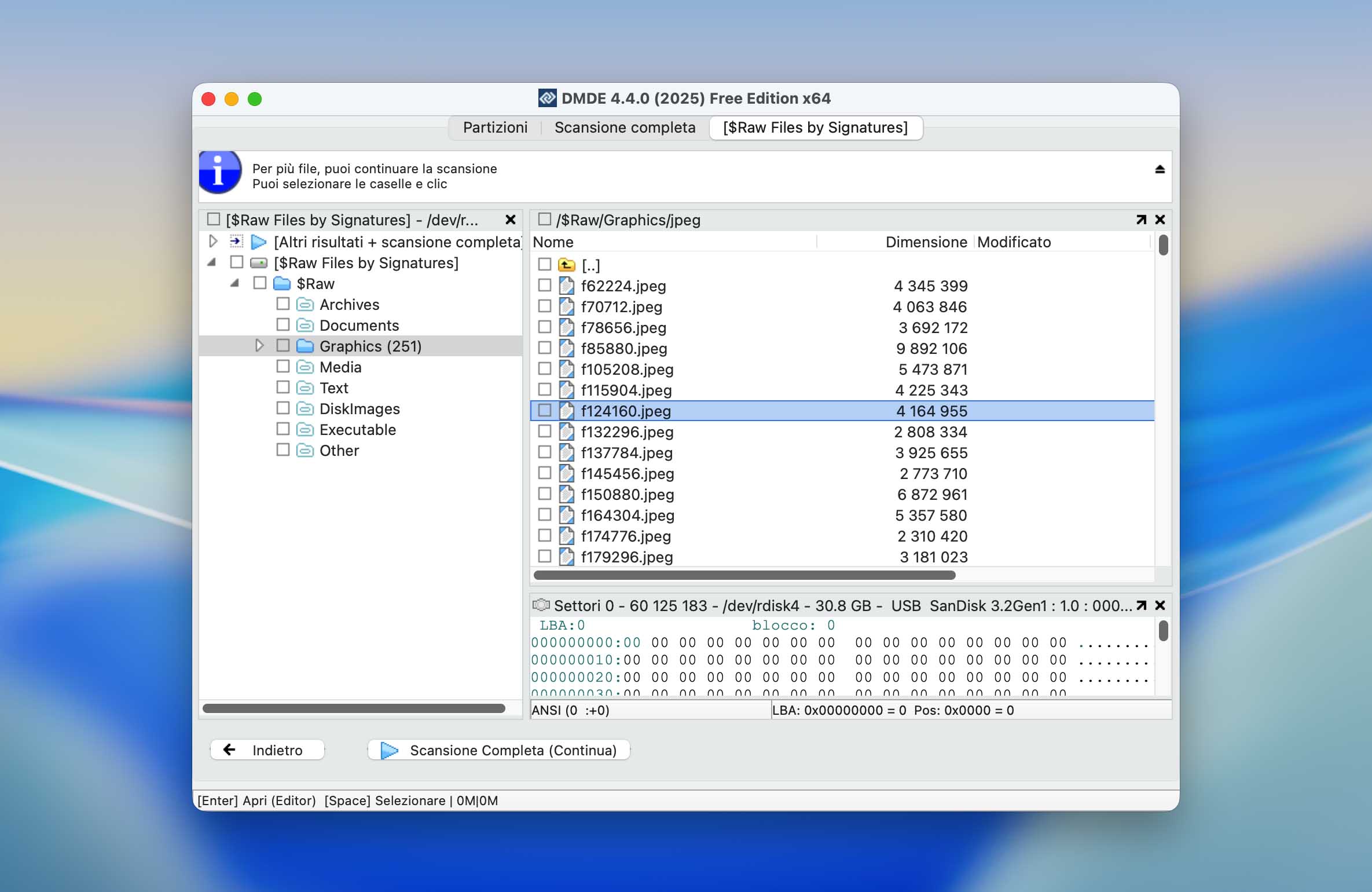Expand the Graphics (251) node
1372x892 pixels.
click(x=259, y=345)
